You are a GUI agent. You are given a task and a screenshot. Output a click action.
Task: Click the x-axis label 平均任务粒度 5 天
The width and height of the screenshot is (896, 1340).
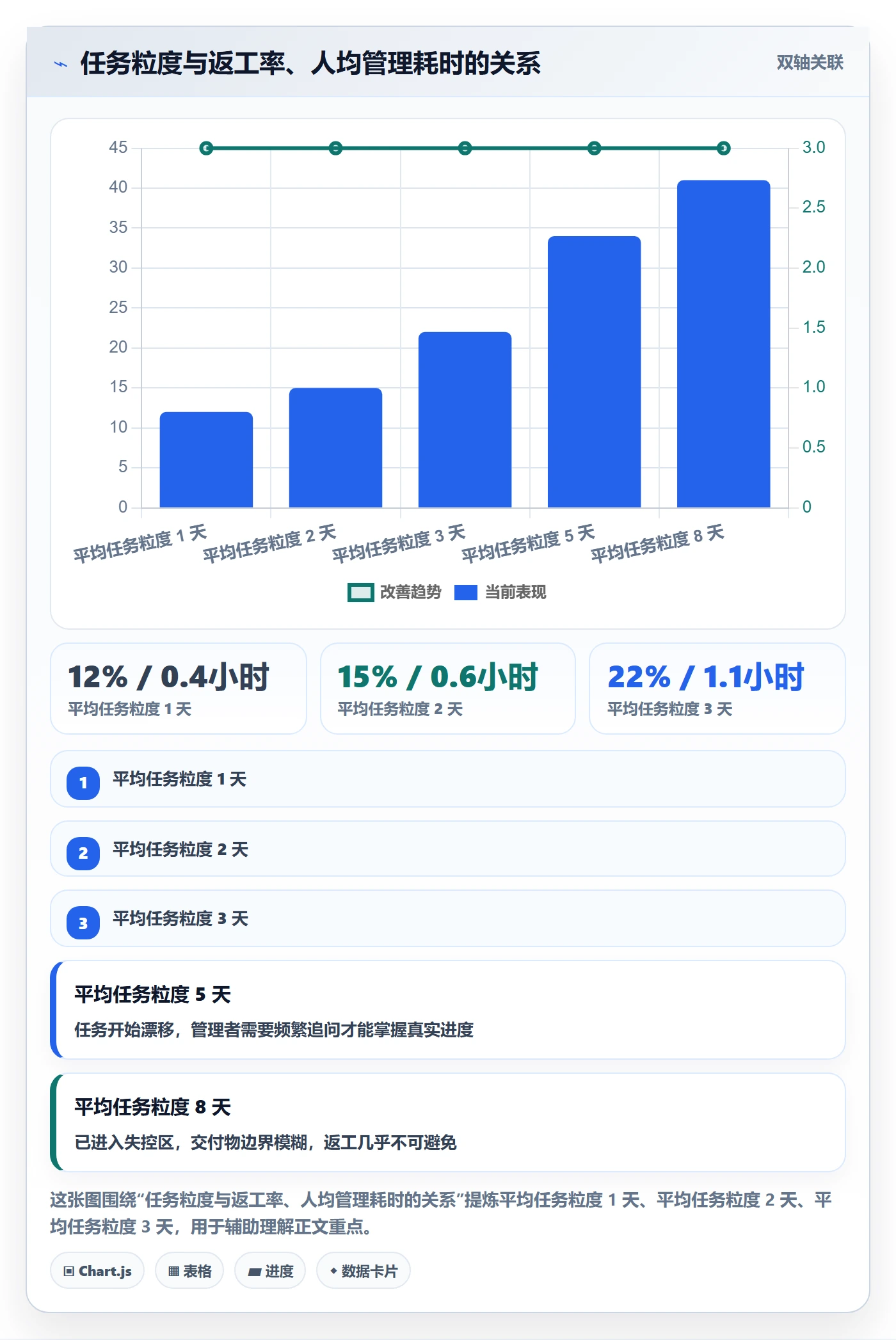[529, 544]
